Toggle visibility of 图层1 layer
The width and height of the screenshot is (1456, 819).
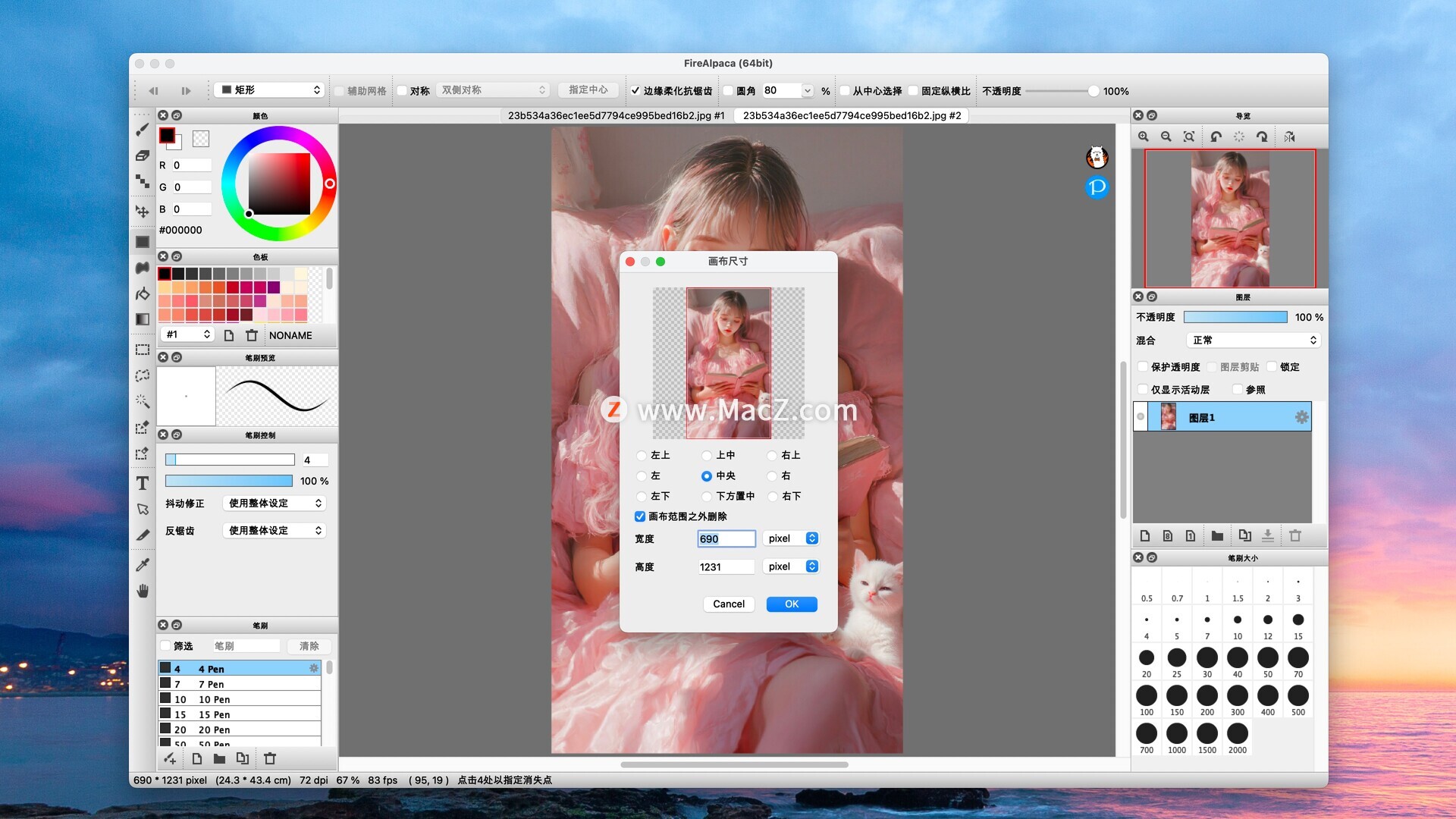coord(1141,416)
